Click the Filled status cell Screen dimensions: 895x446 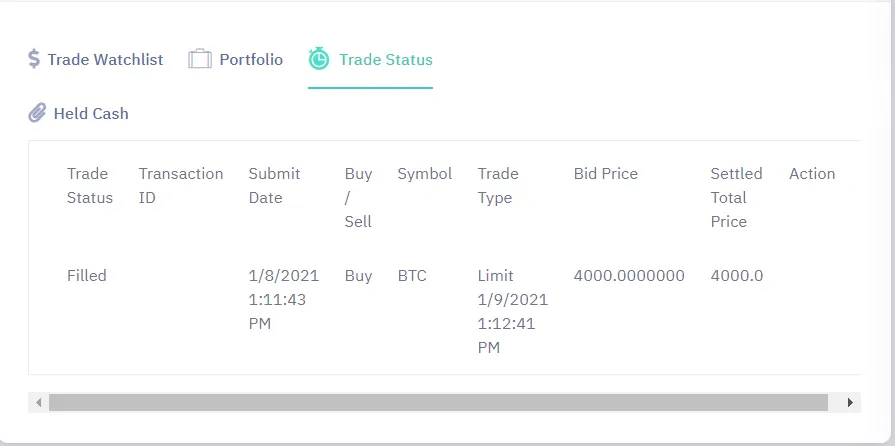[87, 276]
